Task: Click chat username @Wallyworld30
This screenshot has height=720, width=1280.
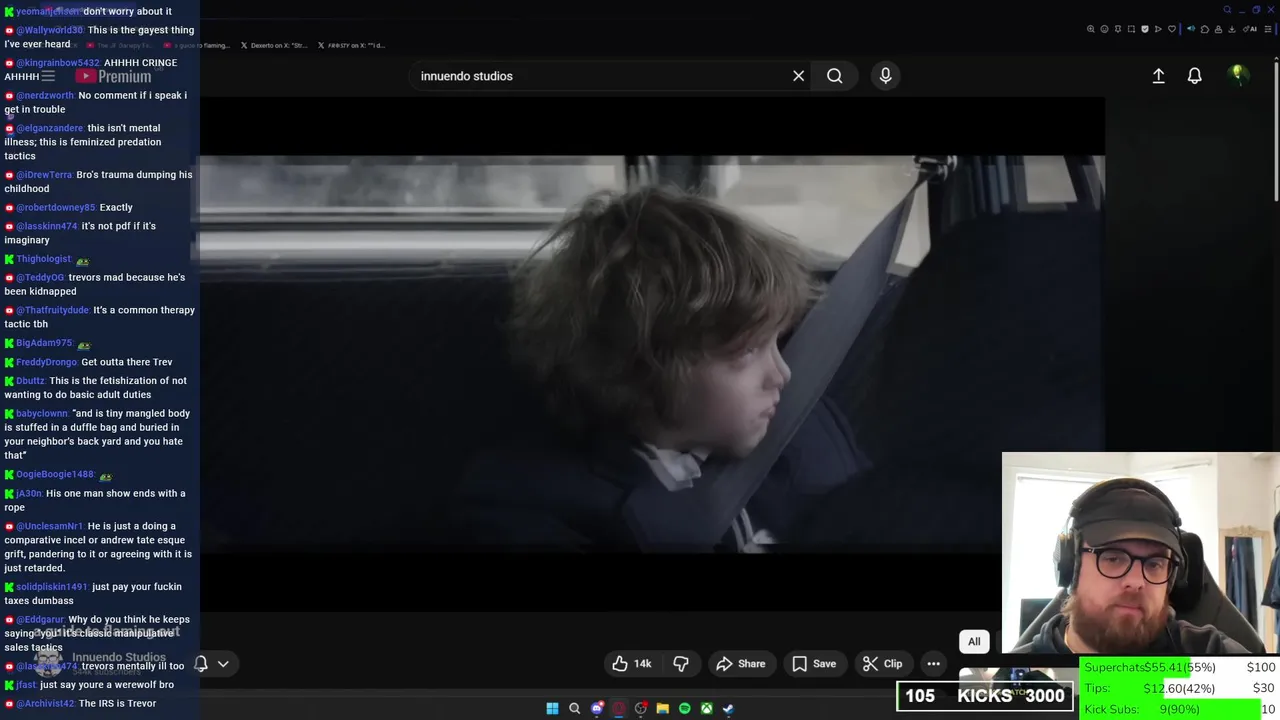Action: [x=49, y=30]
